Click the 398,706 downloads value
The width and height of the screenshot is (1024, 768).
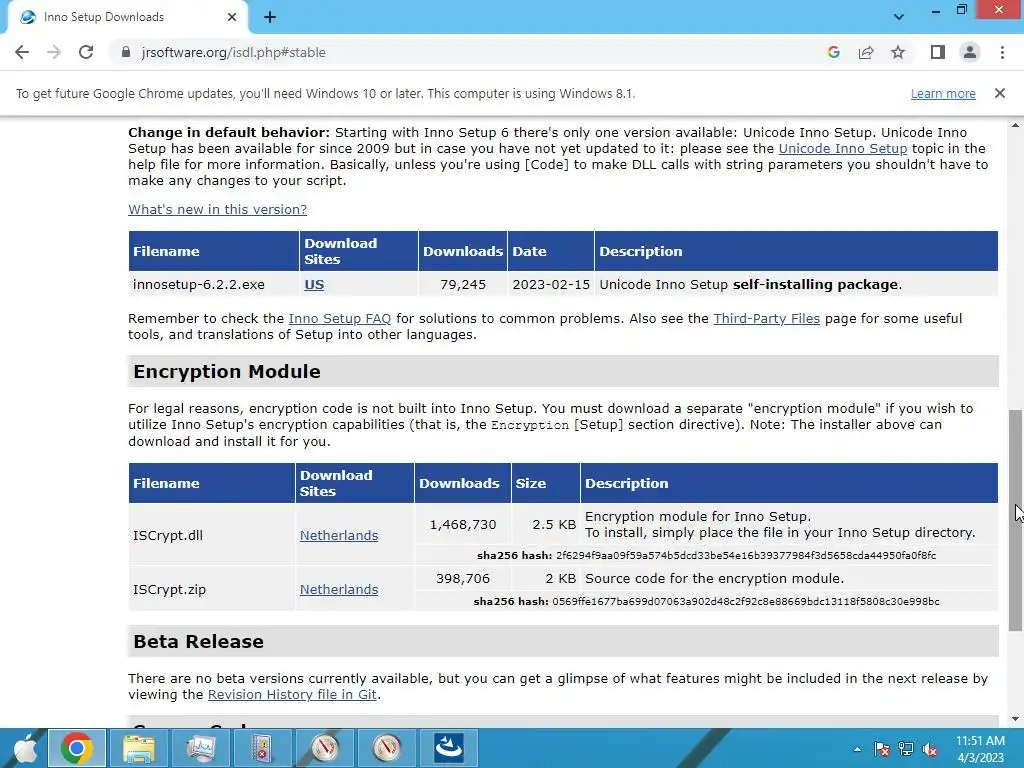pyautogui.click(x=462, y=578)
